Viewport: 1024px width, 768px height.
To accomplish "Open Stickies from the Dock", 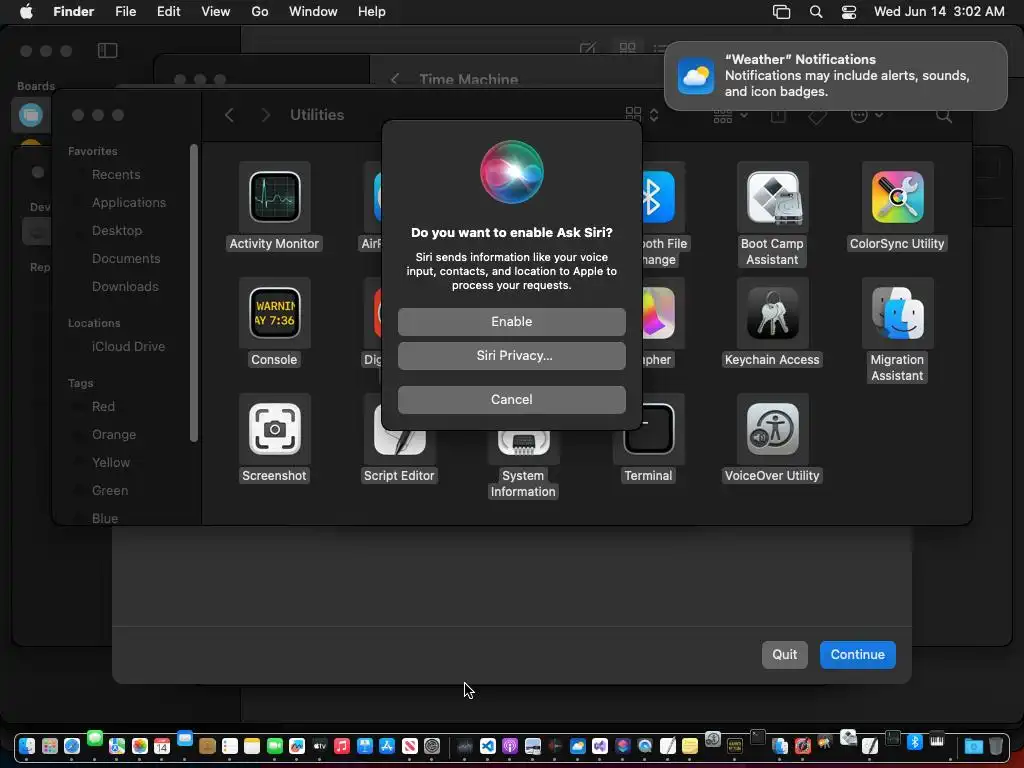I will (x=690, y=746).
